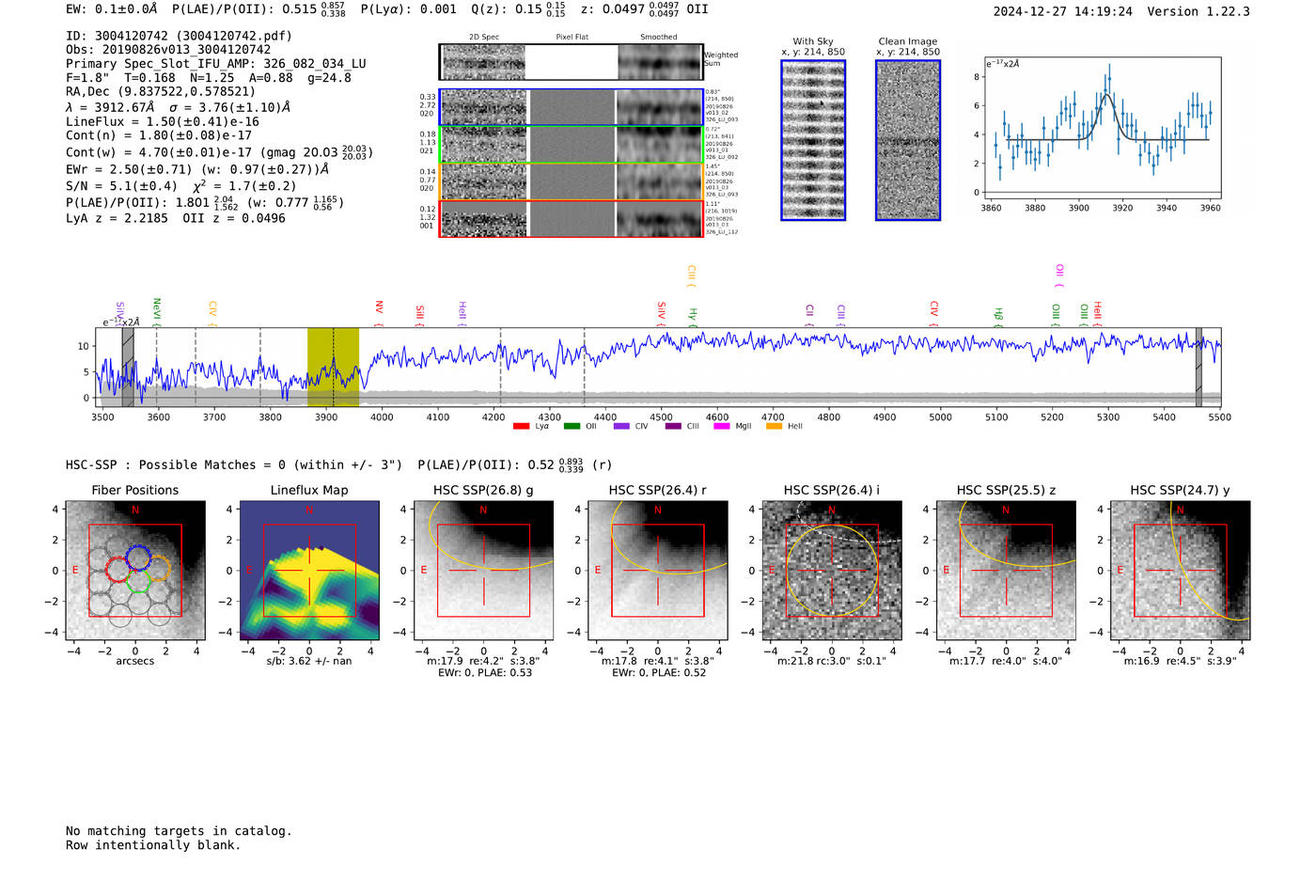The width and height of the screenshot is (1316, 896).
Task: Click the '2D Spec' column header
Action: click(x=484, y=38)
